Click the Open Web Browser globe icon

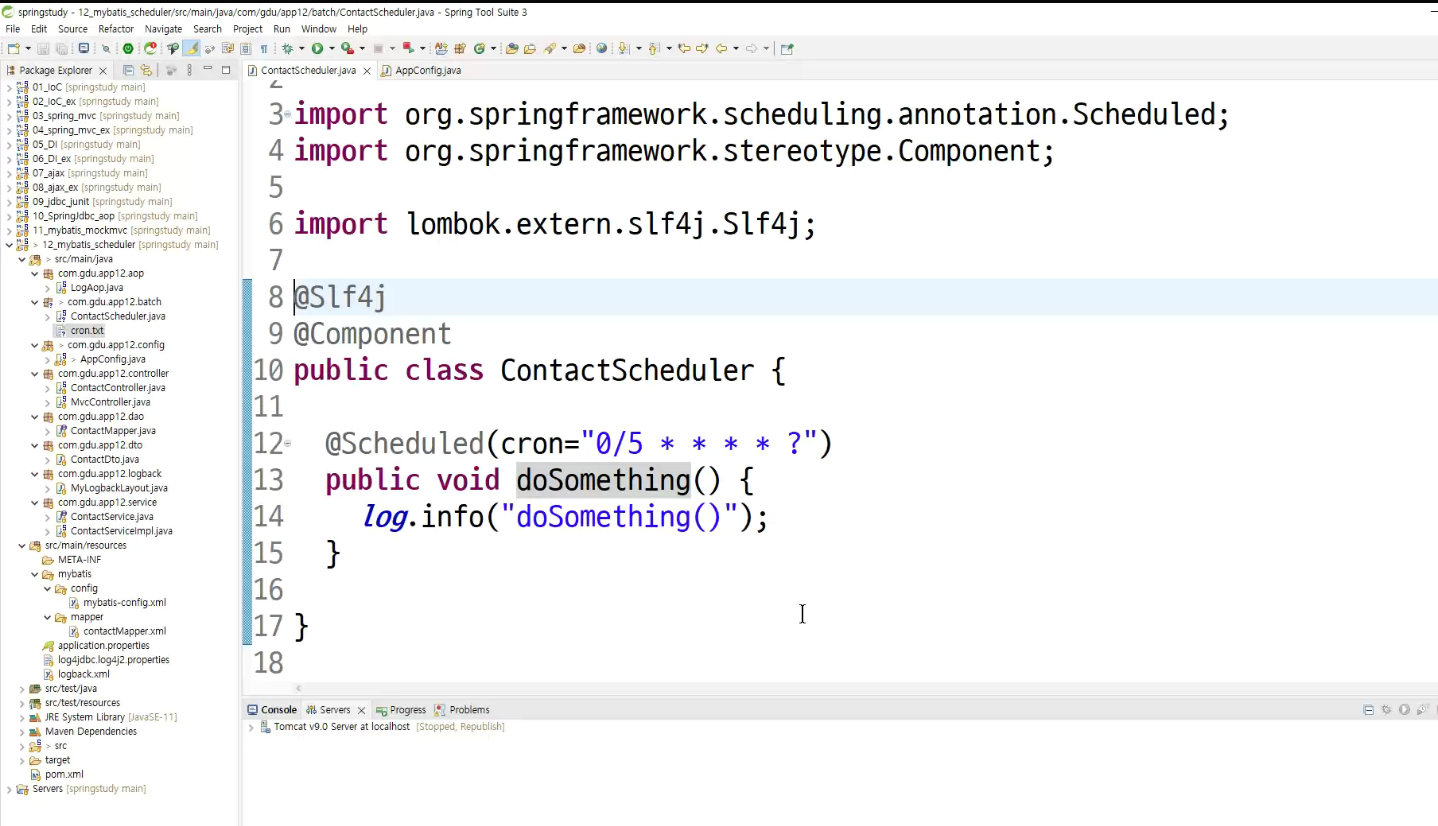click(601, 48)
